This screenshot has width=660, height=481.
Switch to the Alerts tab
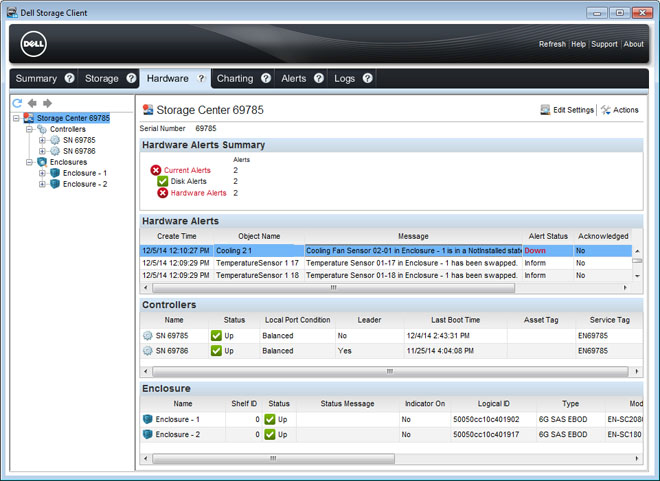[x=294, y=78]
